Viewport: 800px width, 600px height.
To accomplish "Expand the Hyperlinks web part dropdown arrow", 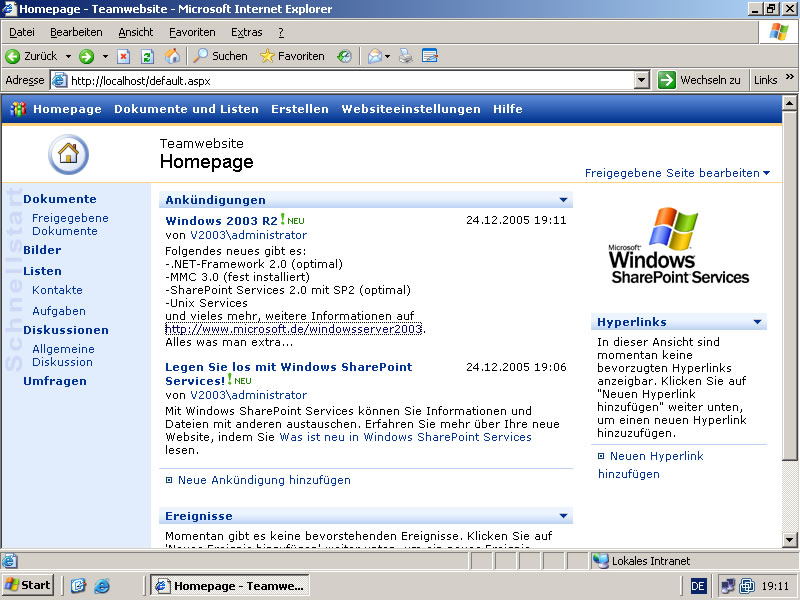I will click(758, 322).
